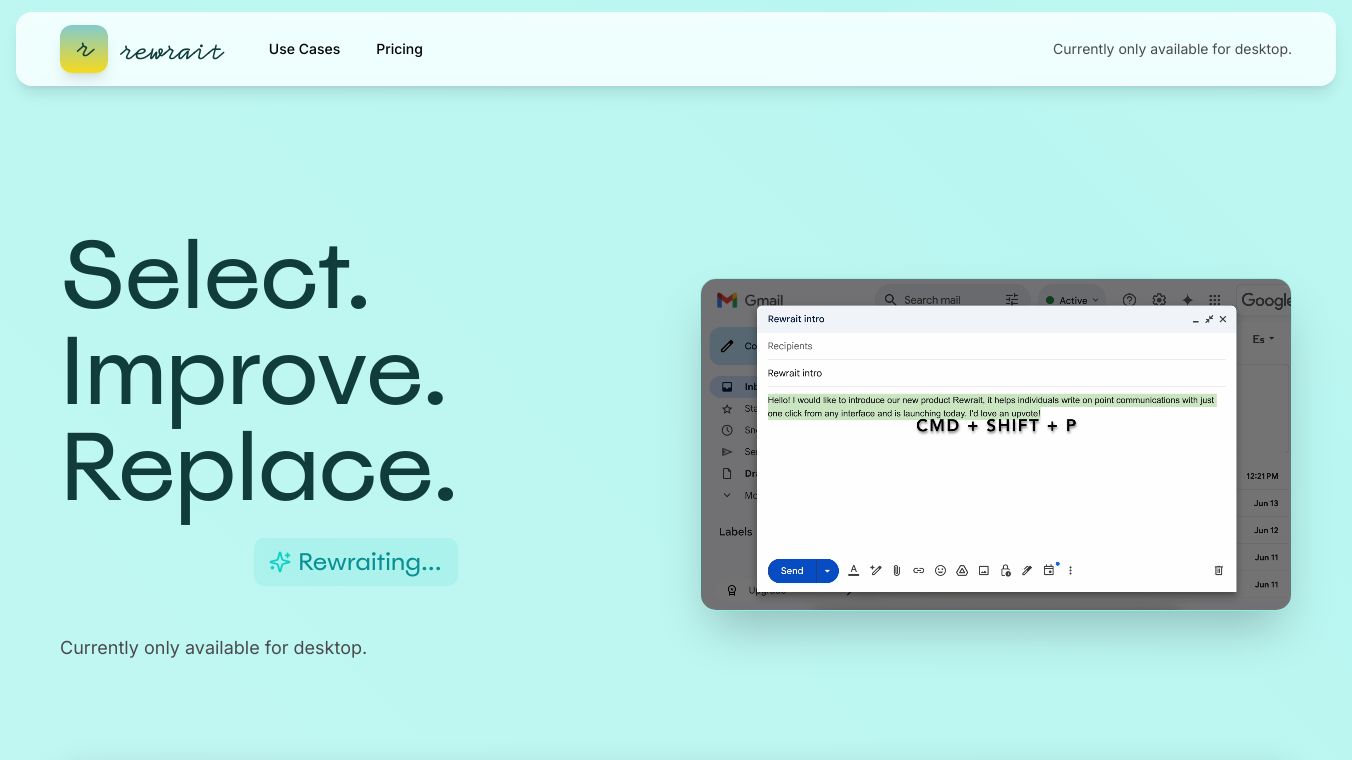Click the insert signature pen icon

click(1027, 571)
